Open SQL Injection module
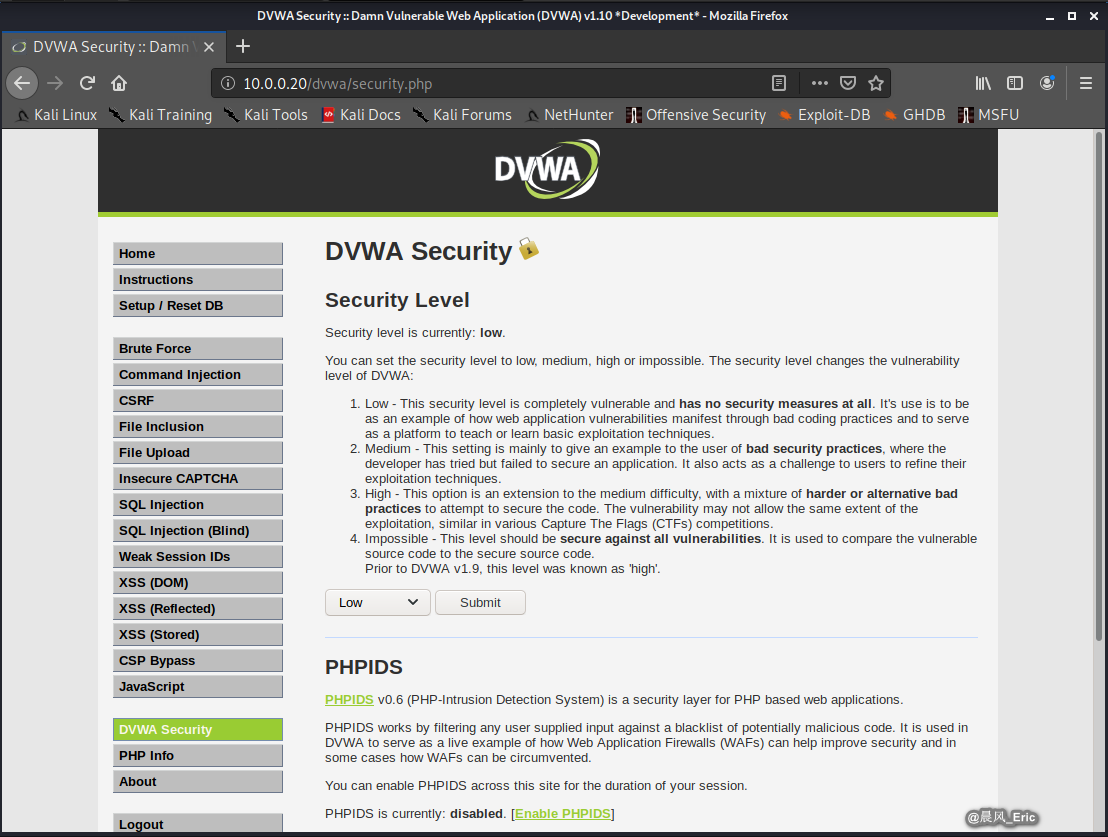The width and height of the screenshot is (1108, 837). coord(198,505)
